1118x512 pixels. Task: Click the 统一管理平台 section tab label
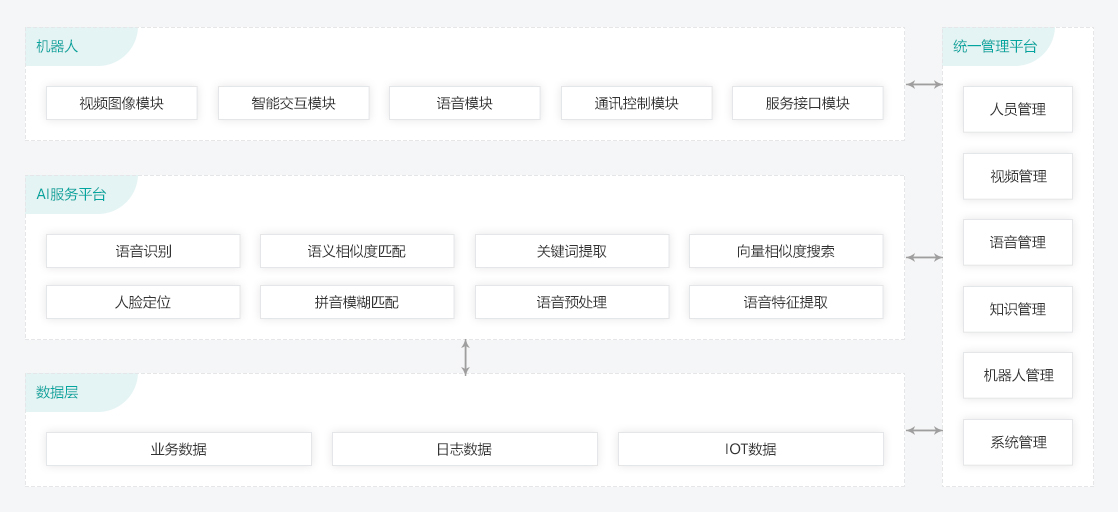tap(995, 46)
